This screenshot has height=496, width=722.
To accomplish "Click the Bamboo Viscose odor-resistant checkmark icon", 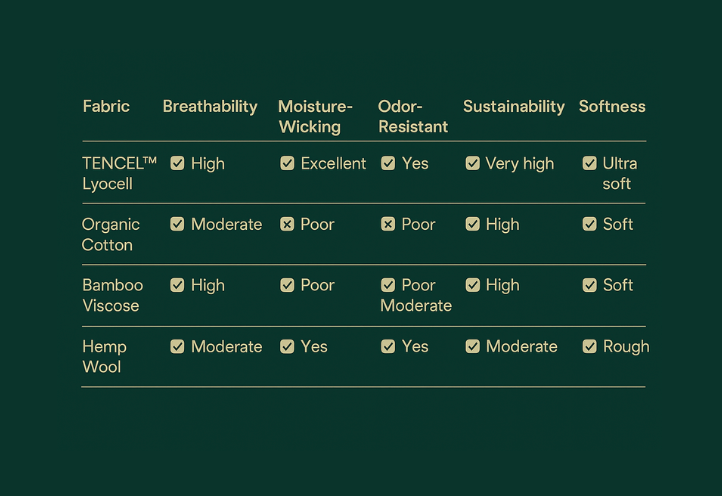I will (x=388, y=285).
